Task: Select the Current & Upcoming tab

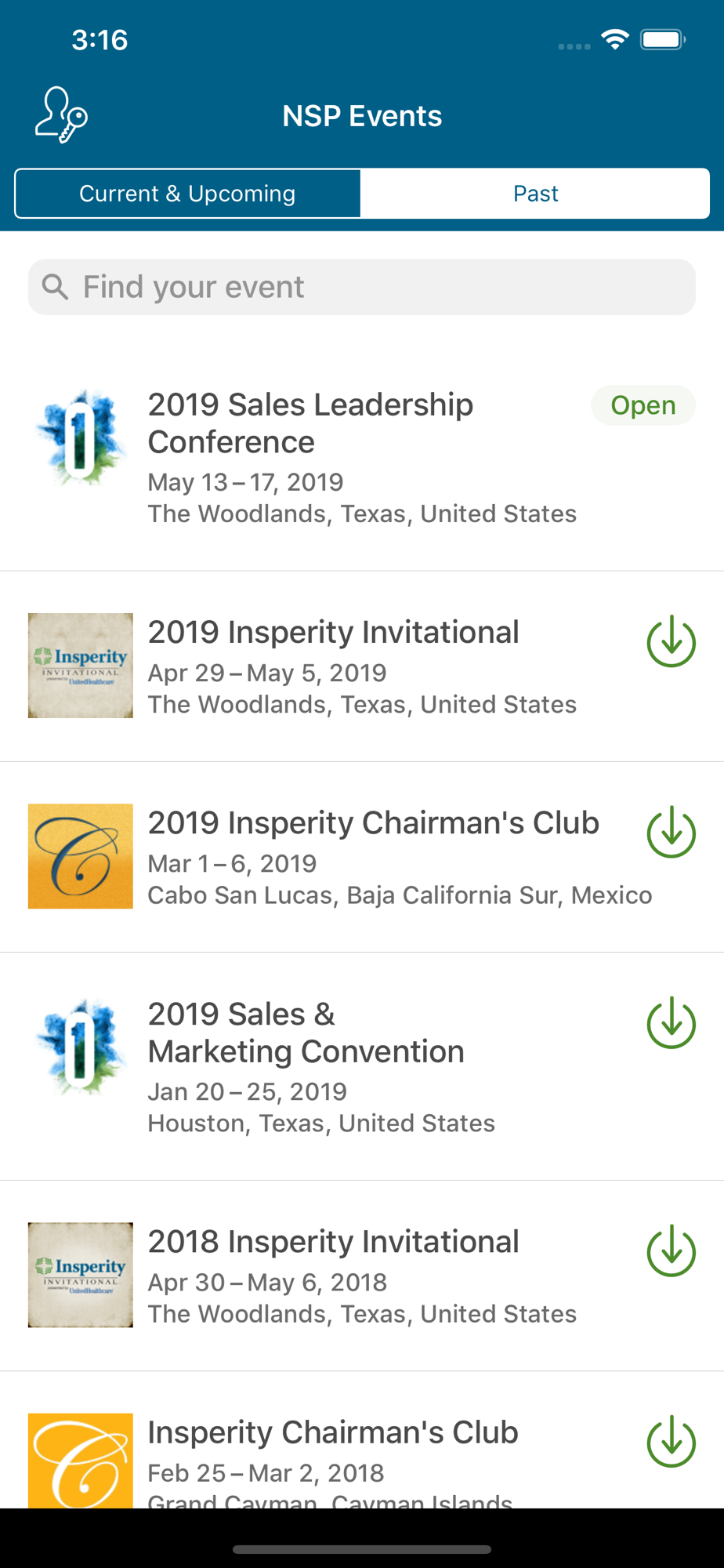Action: 187,194
